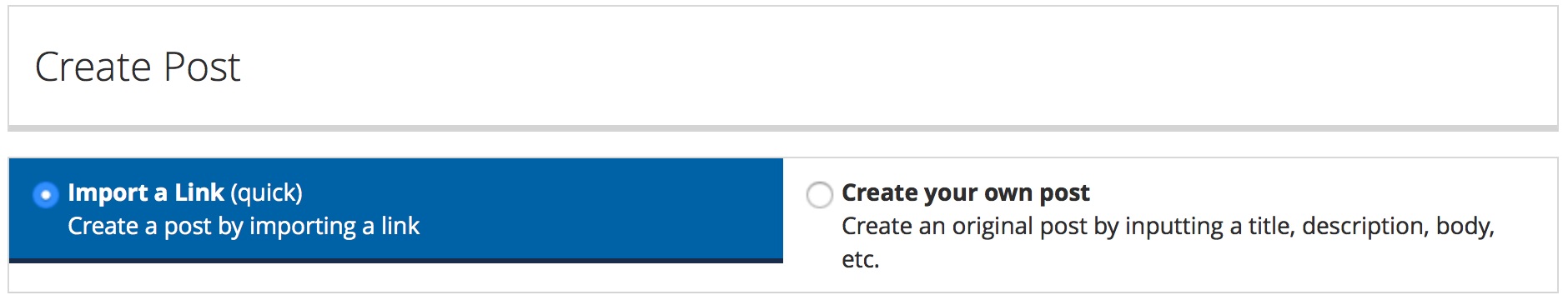Click the (quick) text beside Import a Link
The height and width of the screenshot is (300, 1568).
point(267,192)
